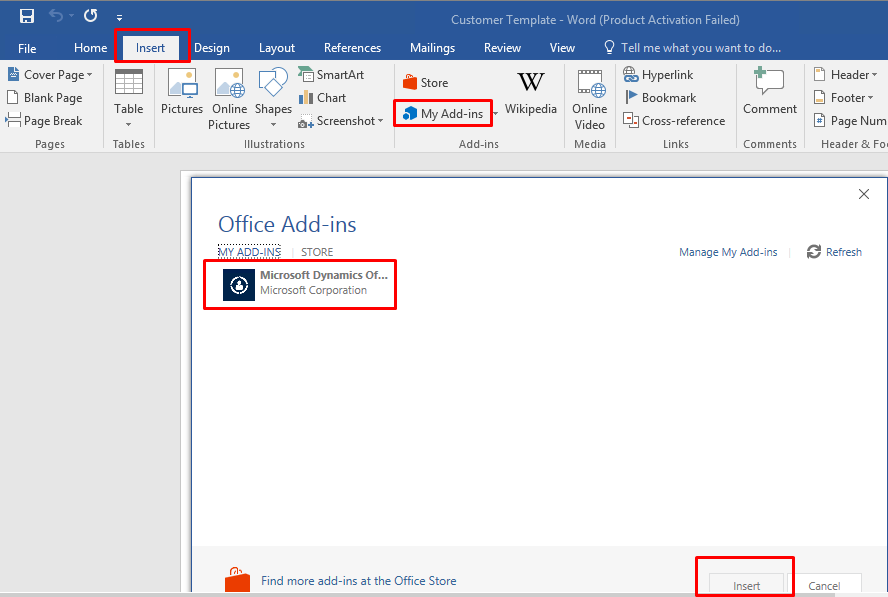Insert an Online Video
888x597 pixels.
pos(590,99)
